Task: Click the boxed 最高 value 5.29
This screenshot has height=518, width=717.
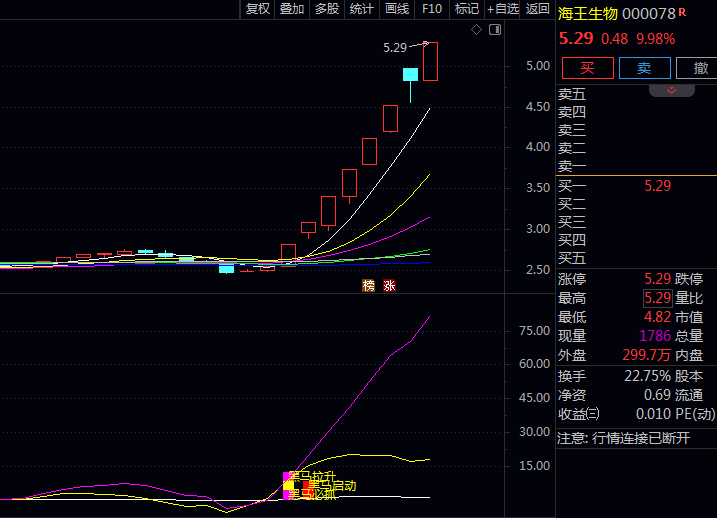Action: pos(658,298)
